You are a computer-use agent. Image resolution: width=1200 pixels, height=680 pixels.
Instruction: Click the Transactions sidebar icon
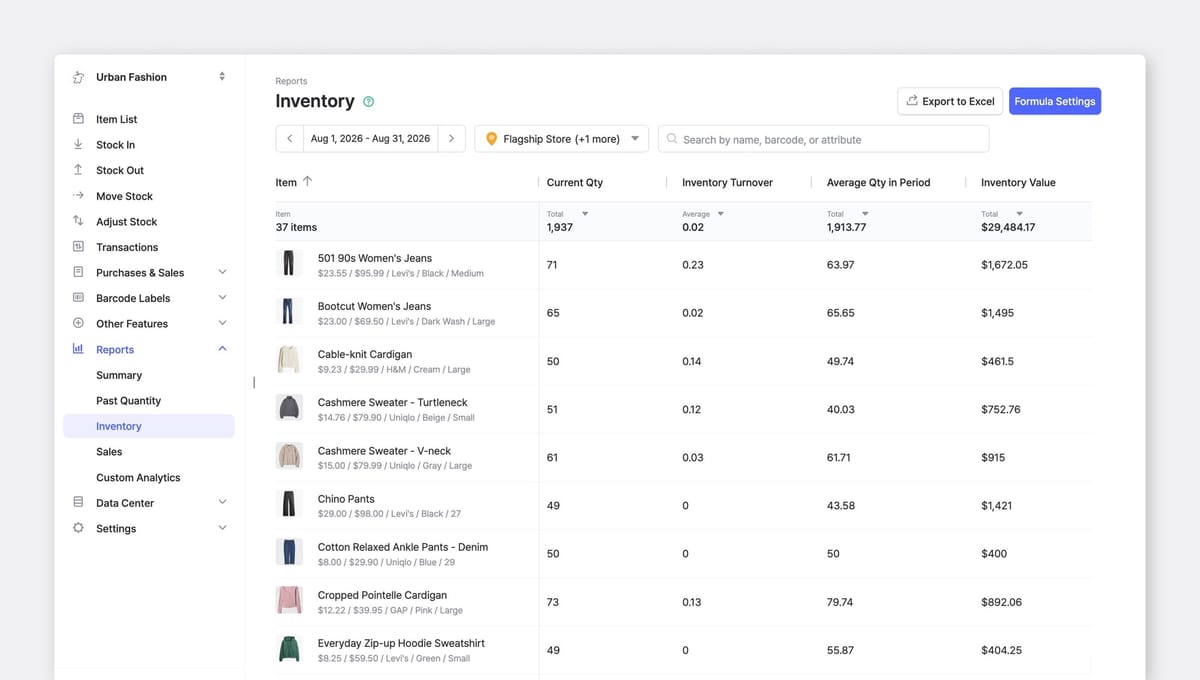tap(78, 247)
